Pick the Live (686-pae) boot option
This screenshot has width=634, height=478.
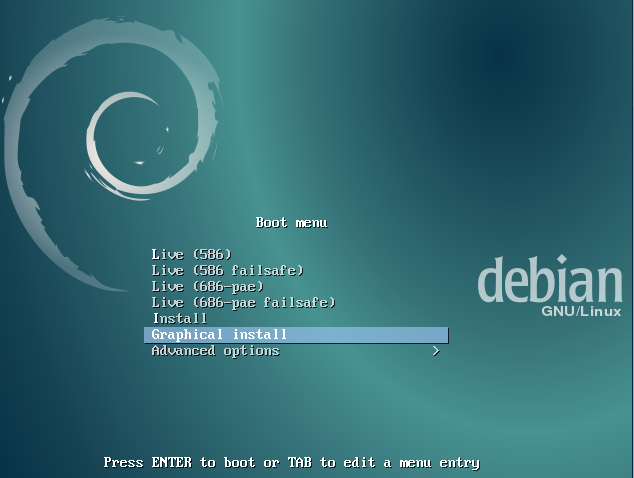207,287
